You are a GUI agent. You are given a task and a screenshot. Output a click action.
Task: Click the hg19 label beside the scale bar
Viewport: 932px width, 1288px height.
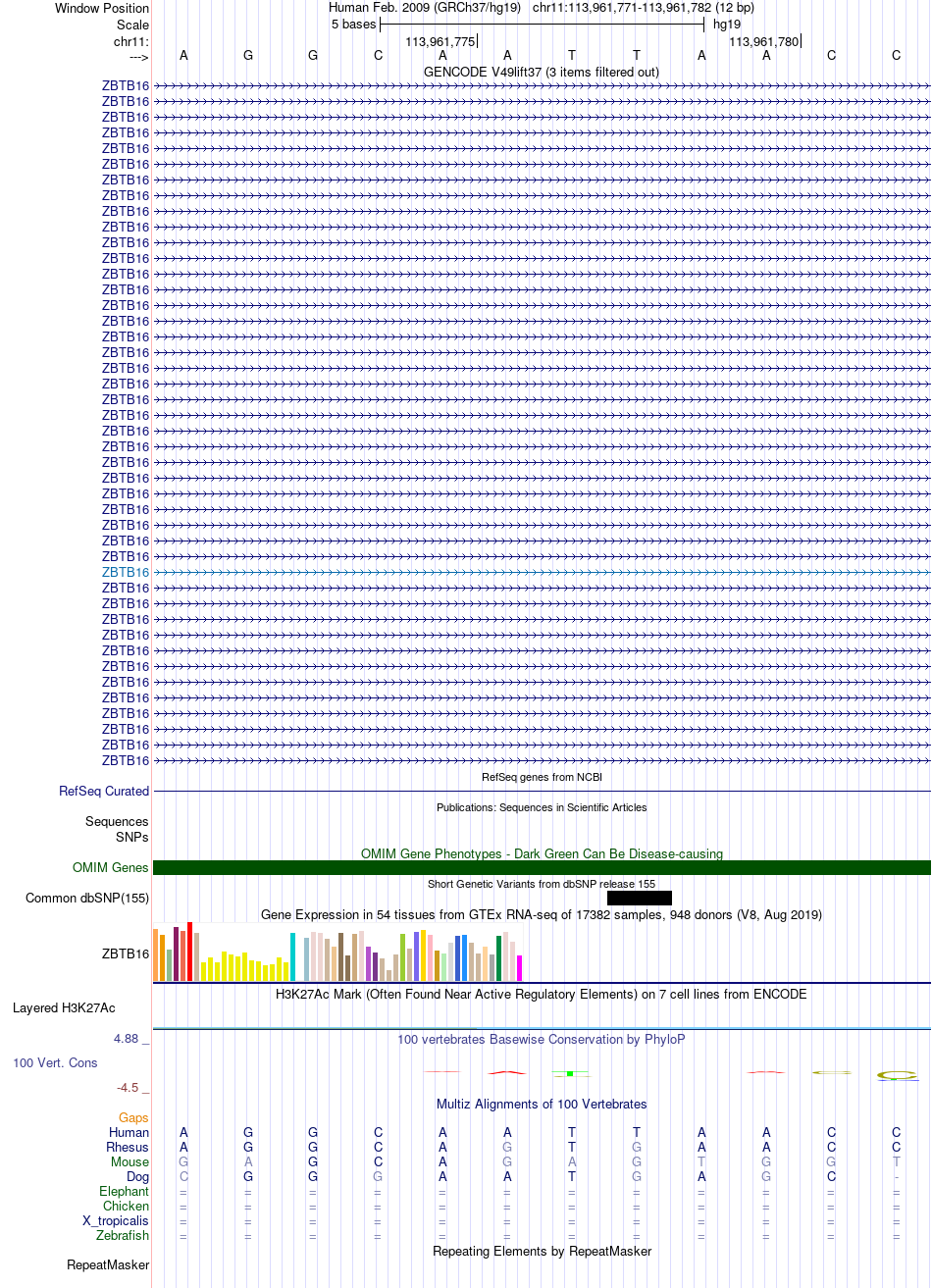(x=727, y=24)
